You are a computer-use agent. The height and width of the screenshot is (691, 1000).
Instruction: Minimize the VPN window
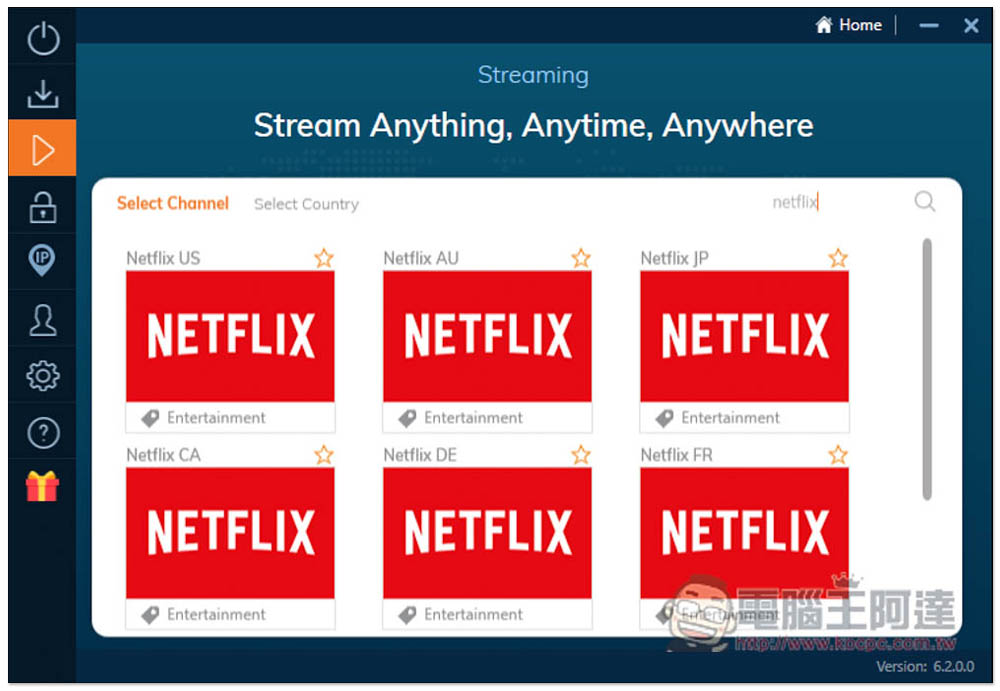click(929, 26)
